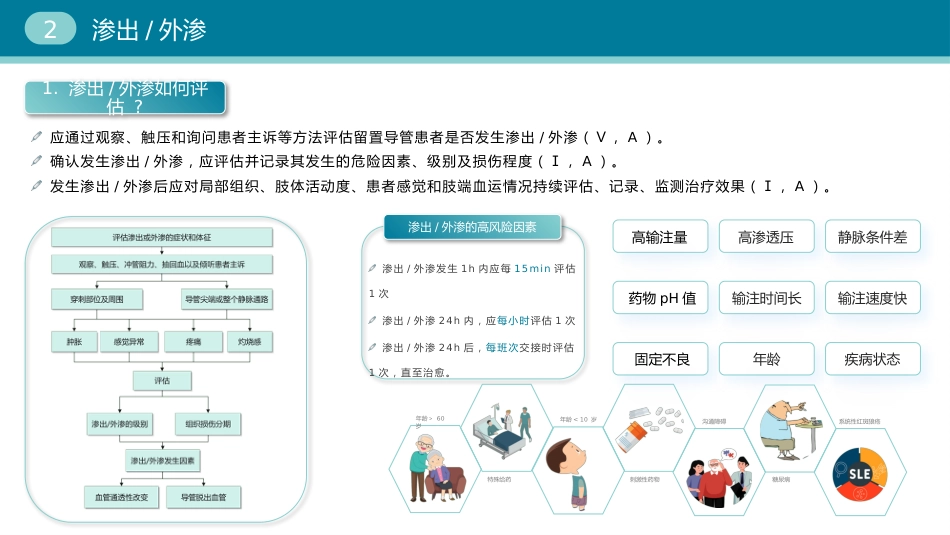
Task: Click the text 1 次，直至治愈。
Action: 410,372
